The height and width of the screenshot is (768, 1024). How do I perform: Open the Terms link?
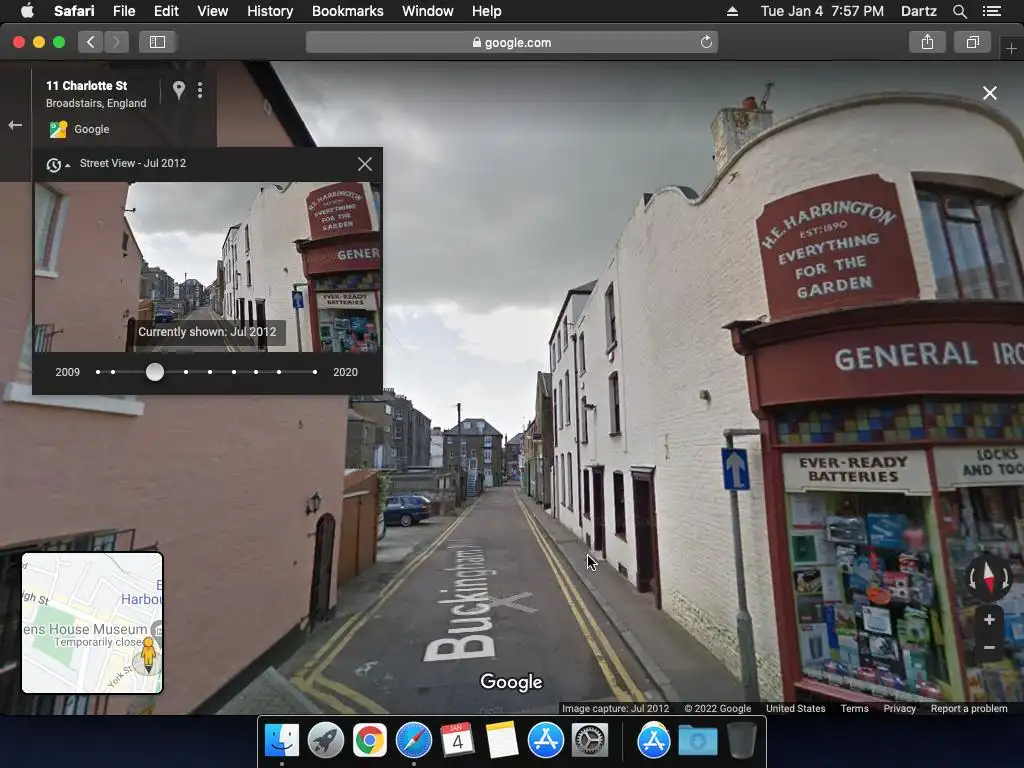point(854,709)
